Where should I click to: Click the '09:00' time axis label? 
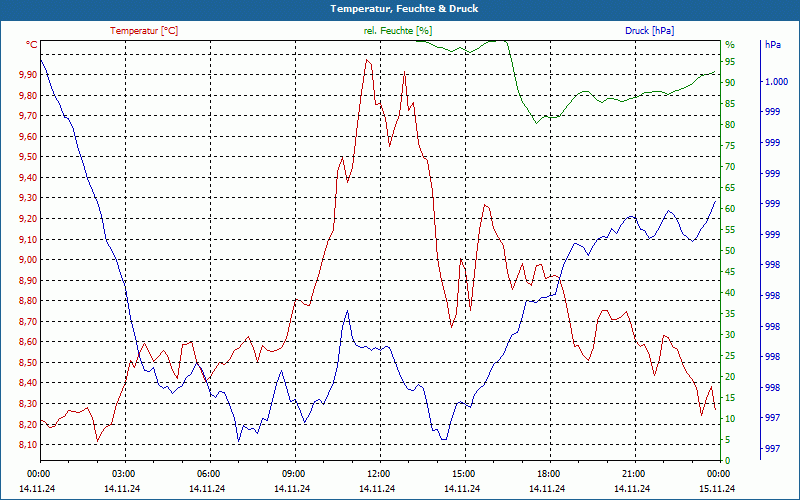coord(293,474)
